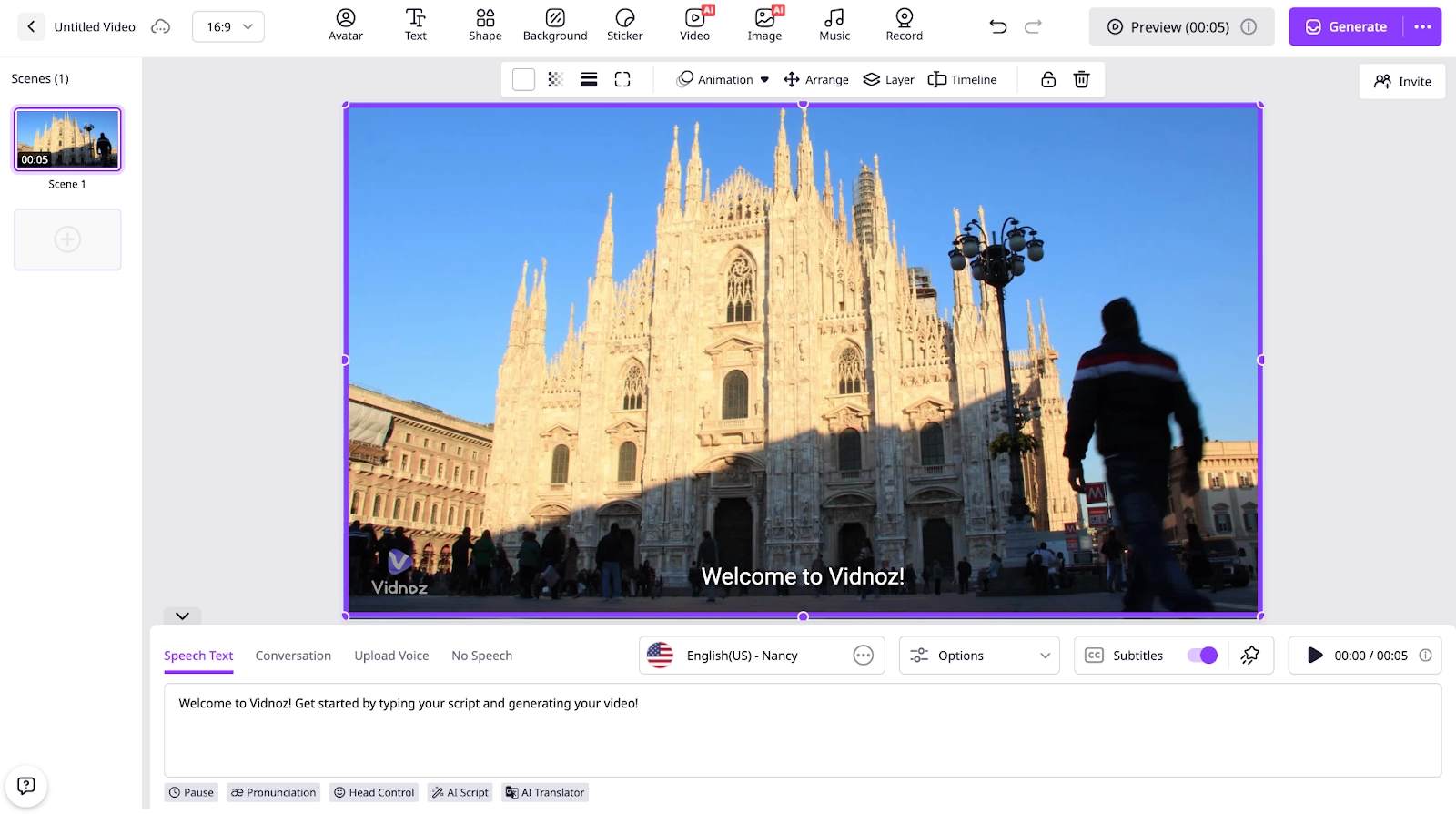
Task: Select the Scene 1 thumbnail
Action: point(67,139)
